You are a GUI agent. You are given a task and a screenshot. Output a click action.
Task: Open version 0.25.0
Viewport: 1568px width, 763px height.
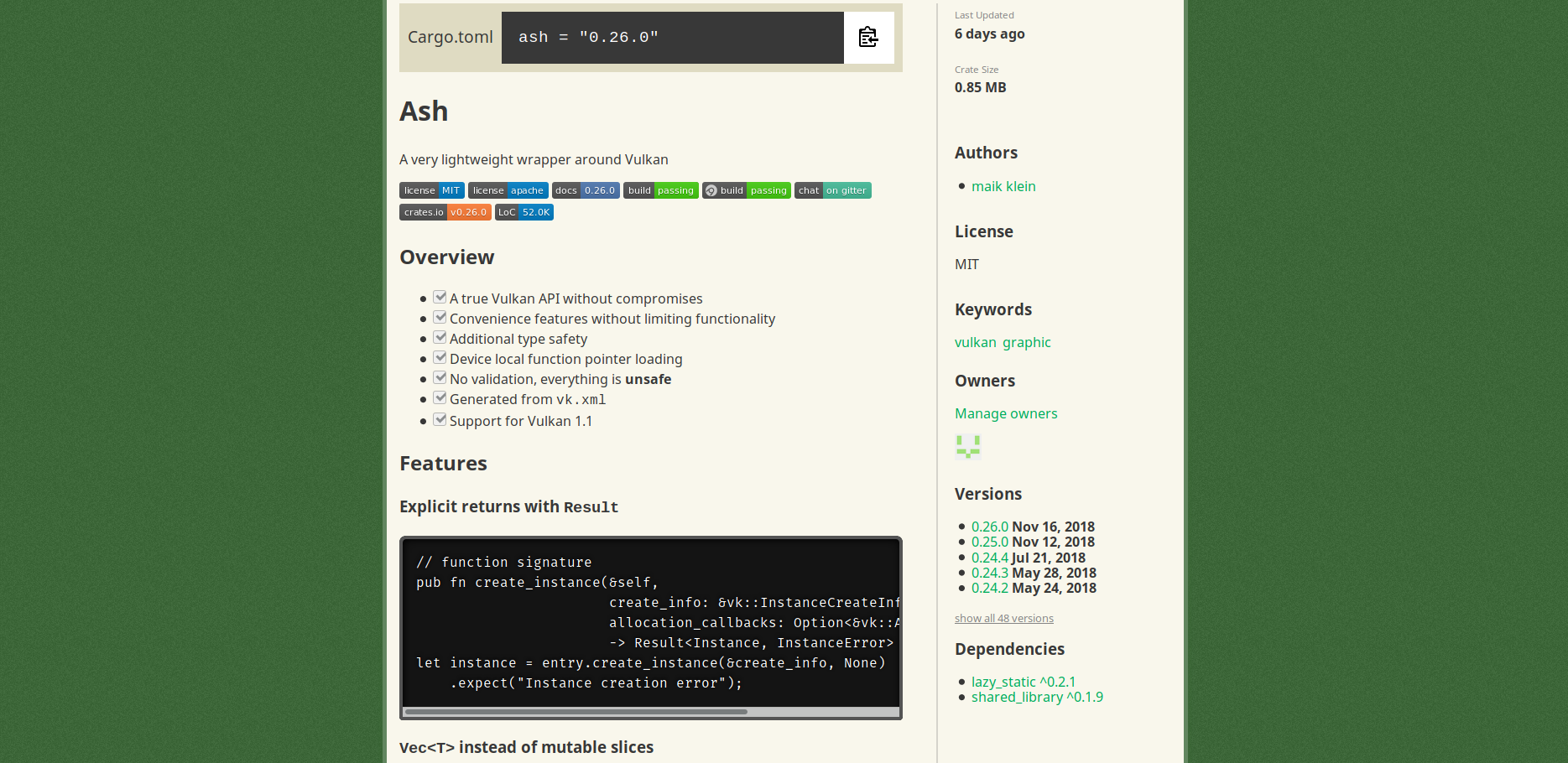(x=990, y=542)
